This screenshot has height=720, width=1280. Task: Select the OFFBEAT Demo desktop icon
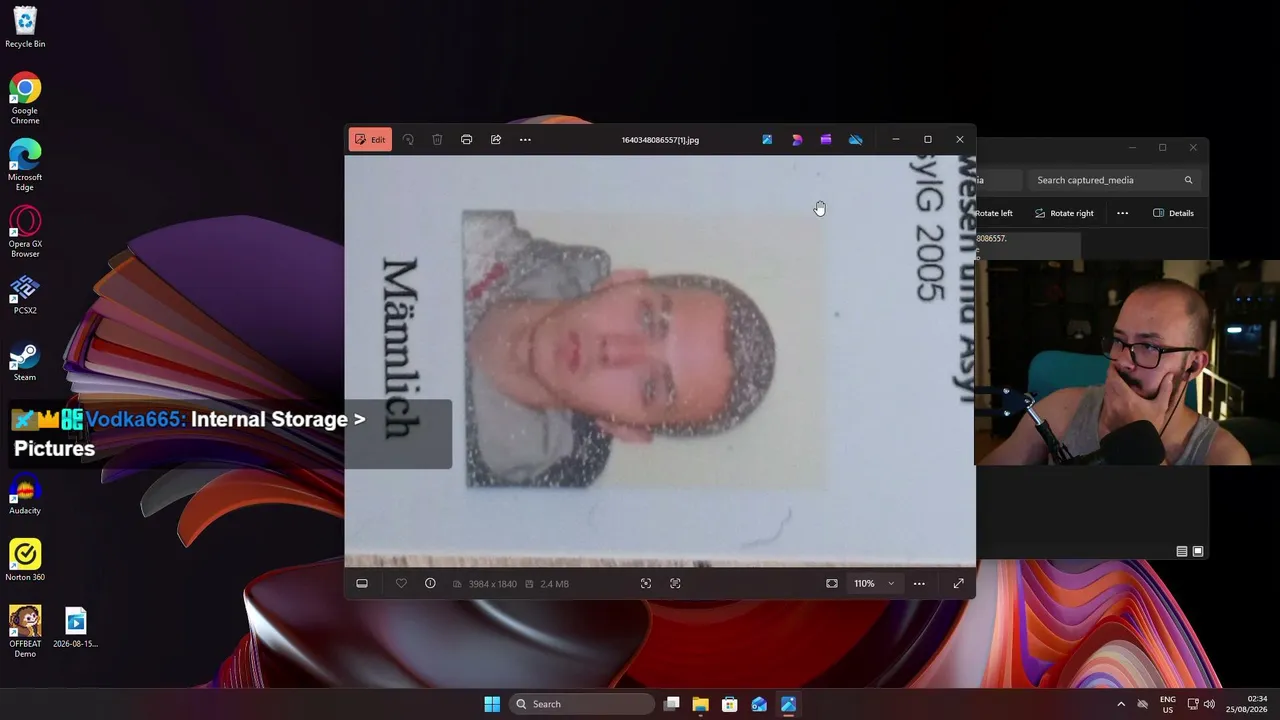(25, 632)
